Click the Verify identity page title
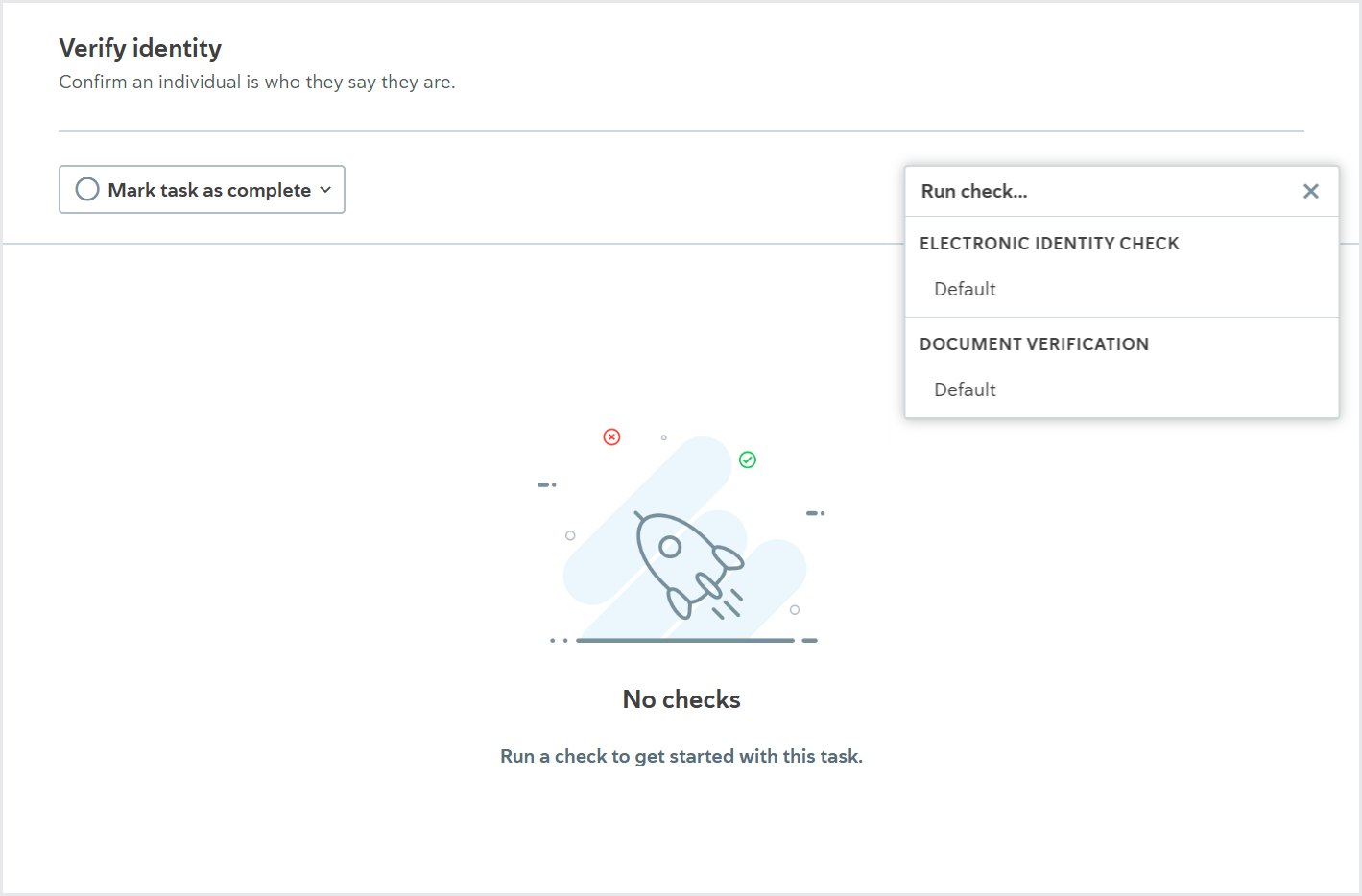The width and height of the screenshot is (1362, 896). tap(140, 47)
